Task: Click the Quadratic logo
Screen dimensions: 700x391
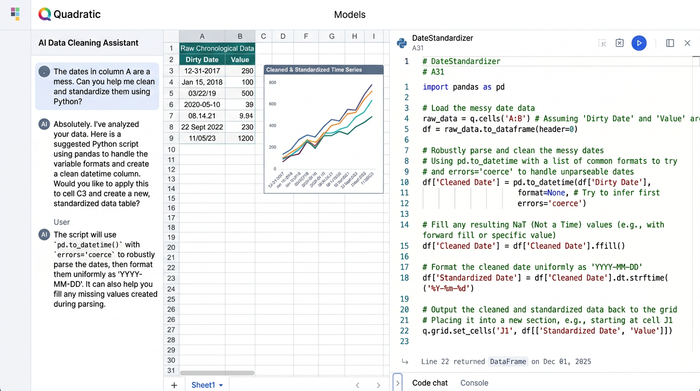Action: click(69, 14)
